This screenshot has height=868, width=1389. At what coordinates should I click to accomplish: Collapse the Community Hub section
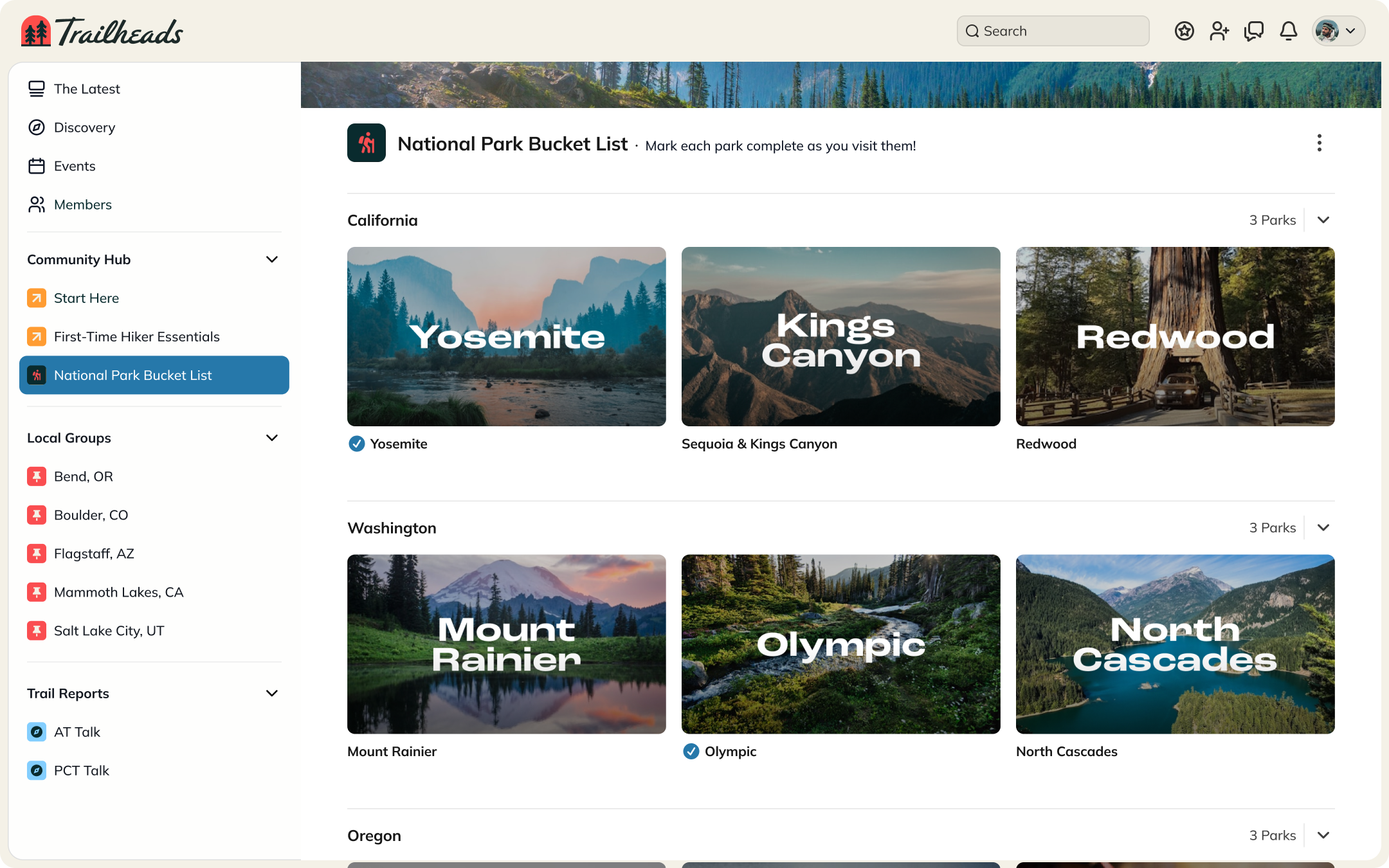point(271,259)
